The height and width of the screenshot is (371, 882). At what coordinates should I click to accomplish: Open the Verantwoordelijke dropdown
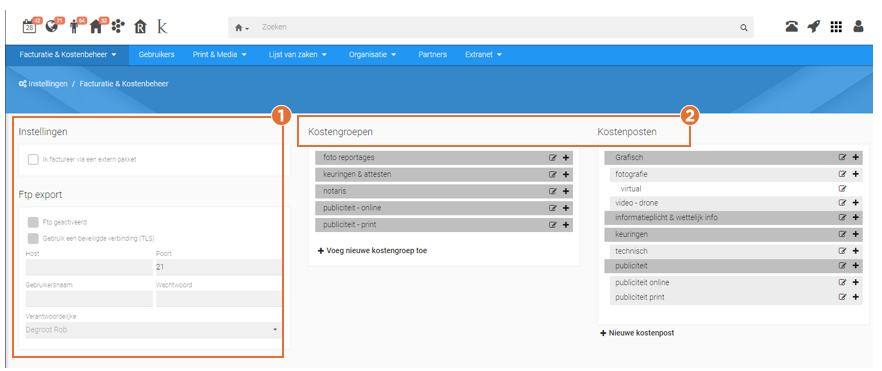[153, 330]
